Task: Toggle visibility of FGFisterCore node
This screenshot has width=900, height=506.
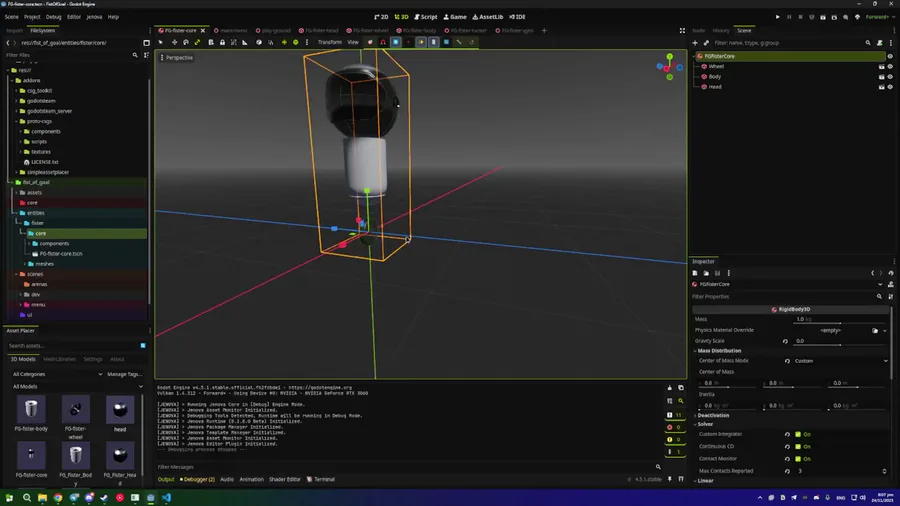Action: point(890,56)
